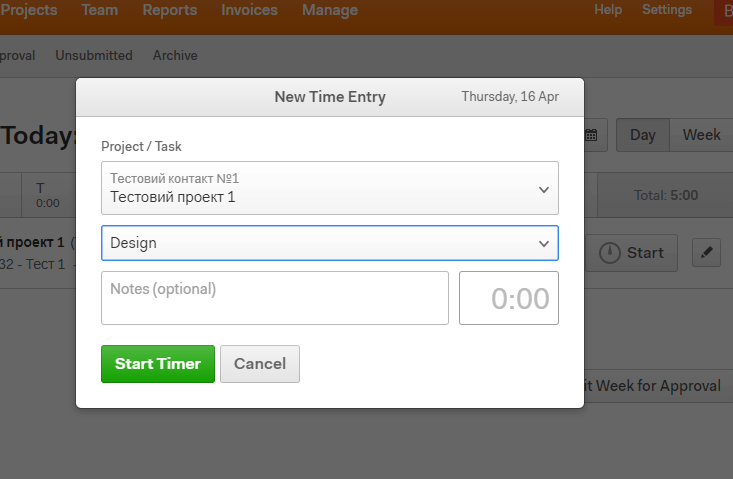Open the calendar date picker icon

[x=591, y=135]
